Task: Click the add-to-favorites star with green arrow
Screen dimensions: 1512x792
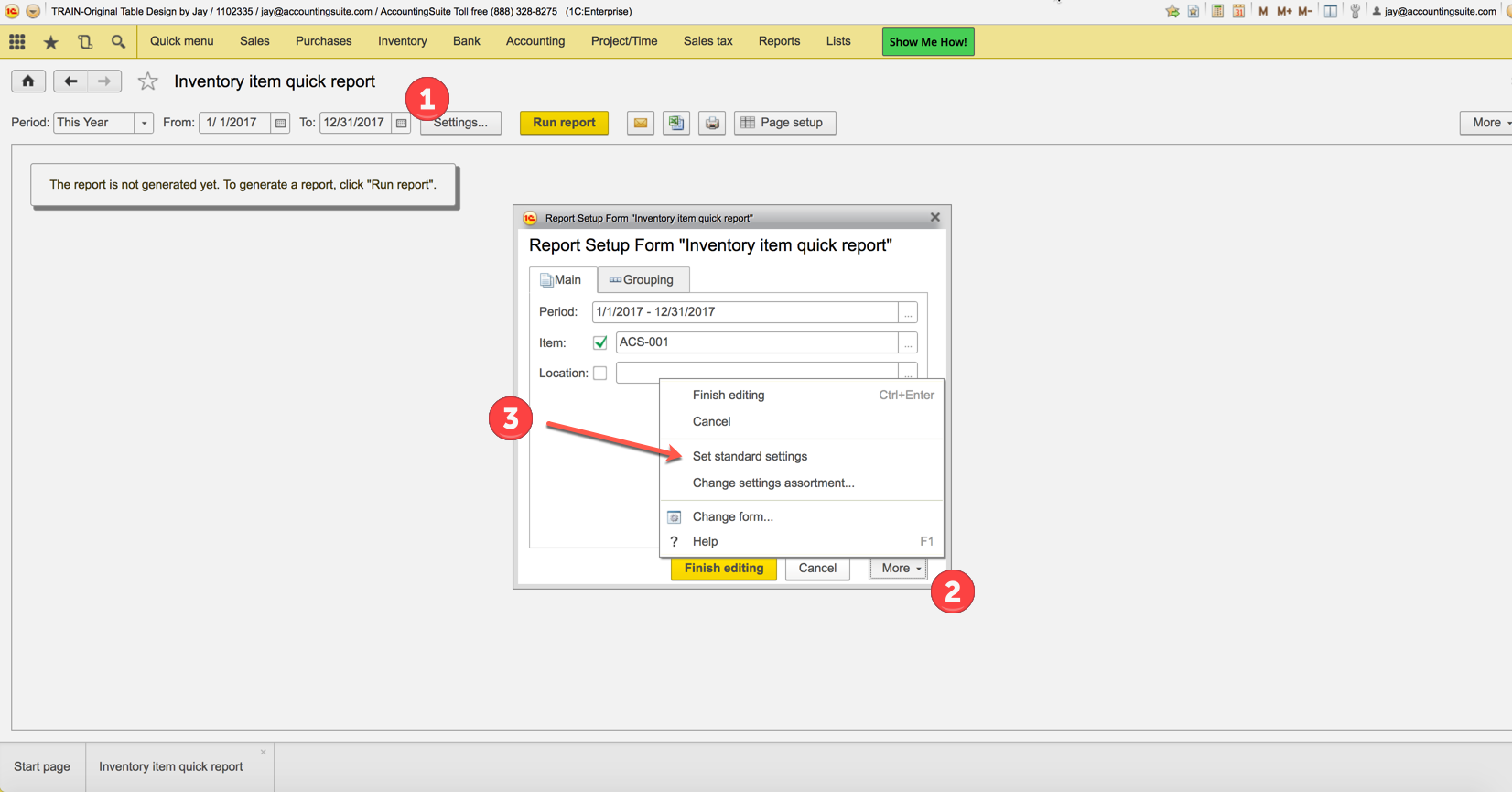Action: pyautogui.click(x=1172, y=11)
